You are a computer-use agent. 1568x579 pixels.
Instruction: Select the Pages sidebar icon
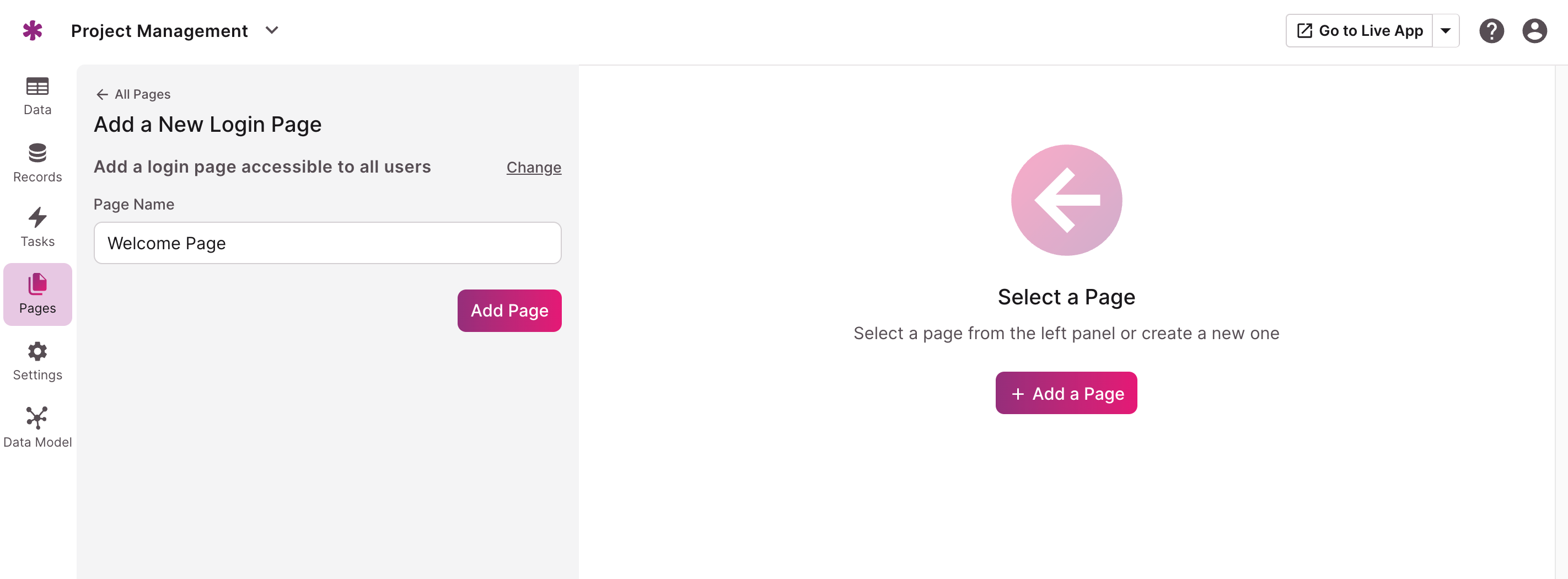pyautogui.click(x=37, y=293)
